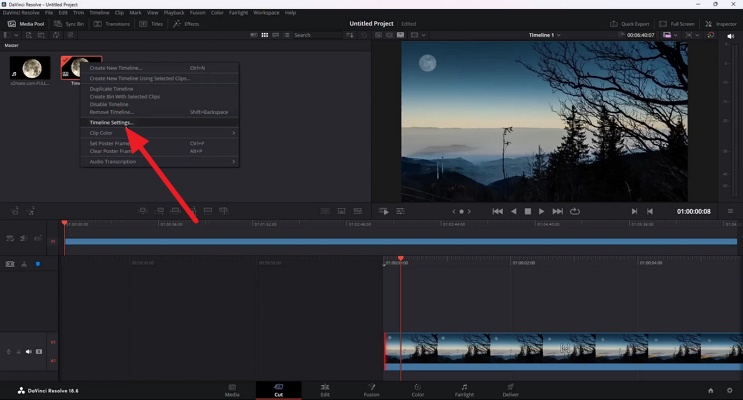Select Duplicate Timeline from context menu

pyautogui.click(x=113, y=89)
